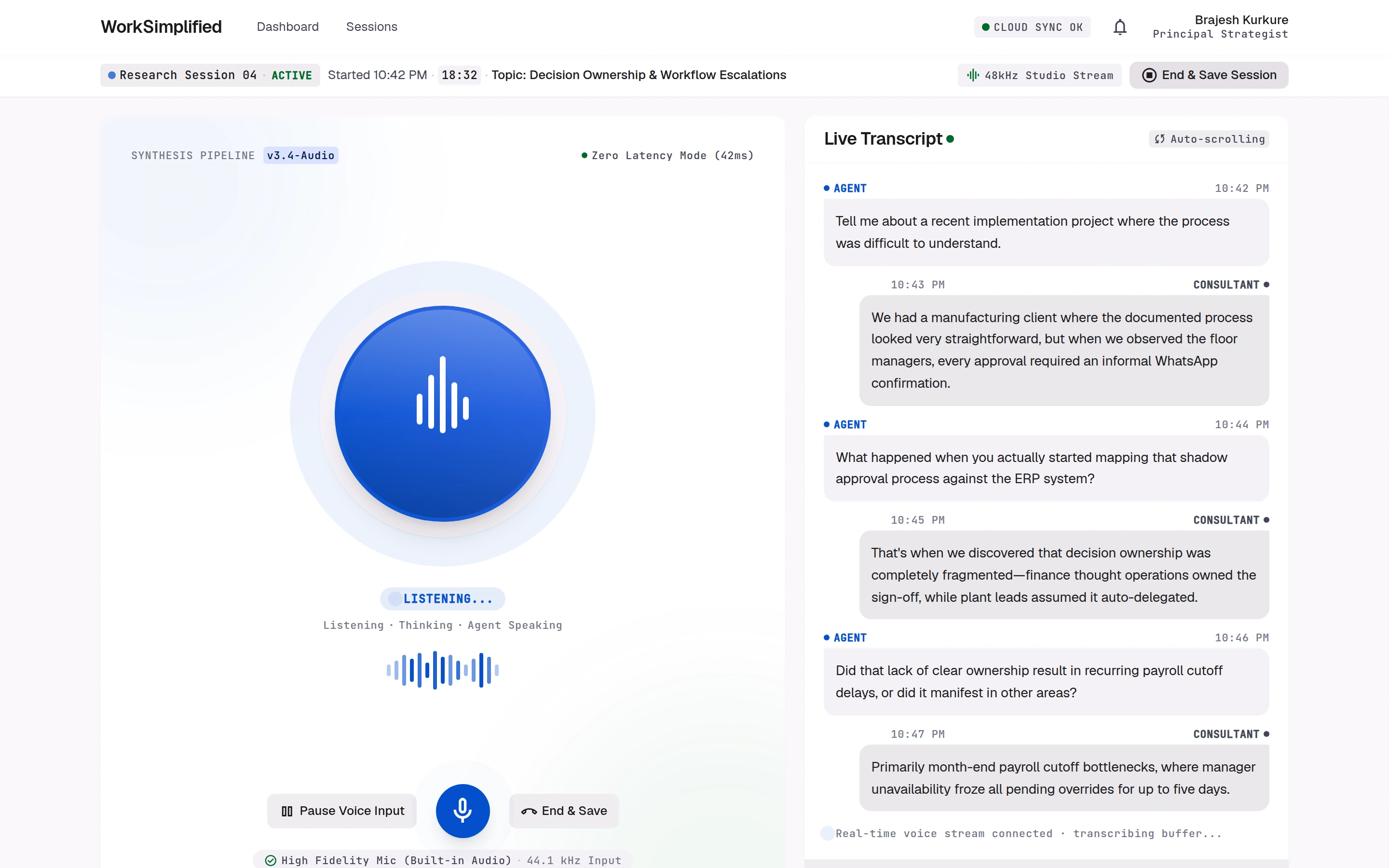This screenshot has width=1389, height=868.
Task: Click the pause icon in Pause Voice Input
Action: click(287, 811)
